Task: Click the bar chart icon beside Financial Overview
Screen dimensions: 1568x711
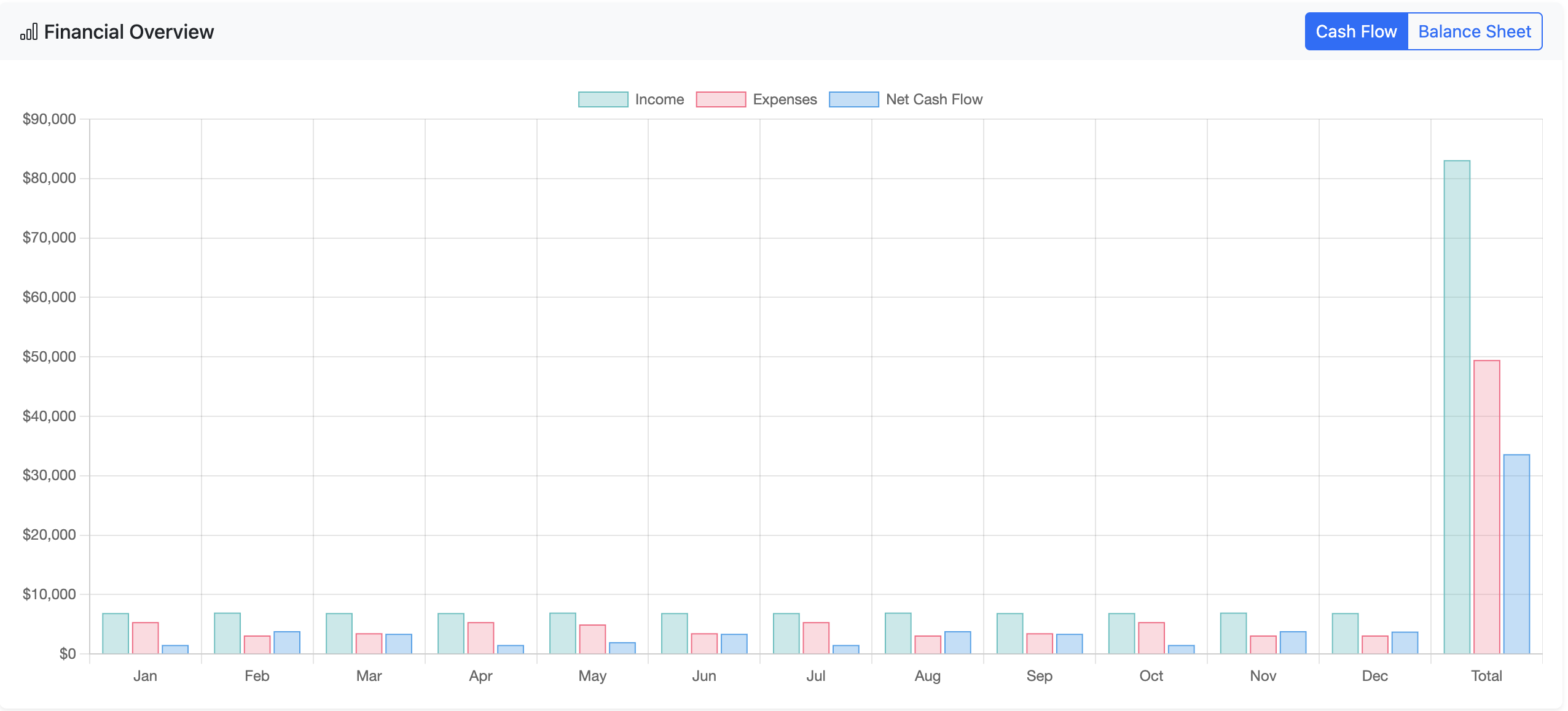Action: (29, 32)
